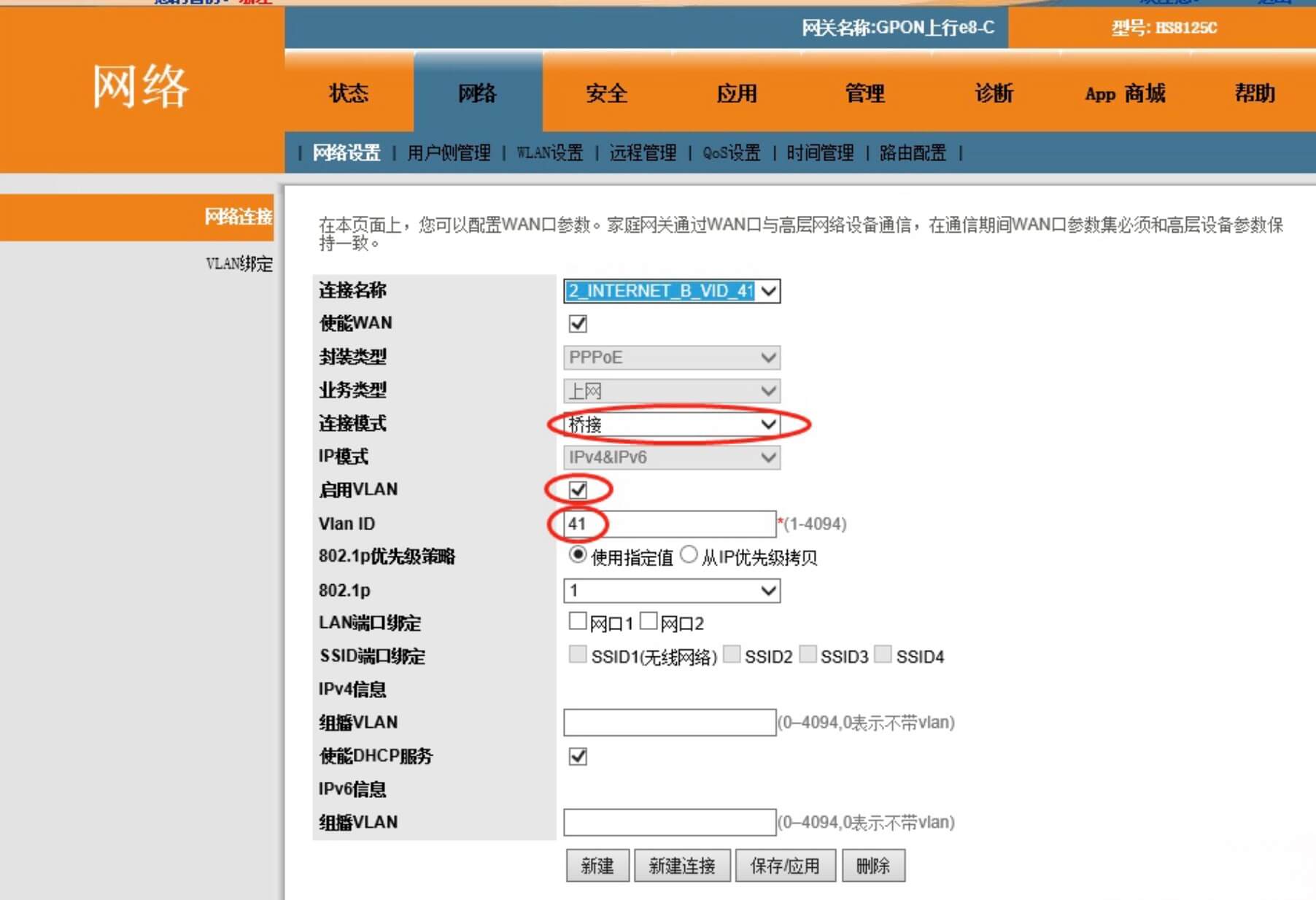
Task: Select the 从IP优先级拷贝 radio option
Action: [x=687, y=554]
